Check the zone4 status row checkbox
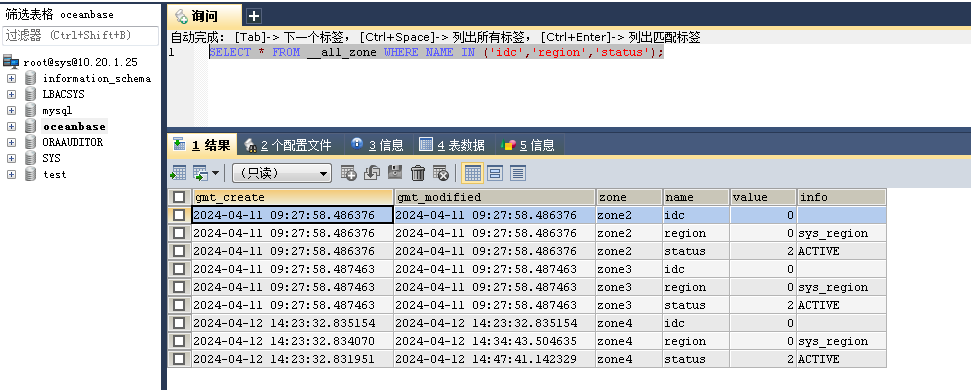This screenshot has height=390, width=971. click(x=179, y=359)
